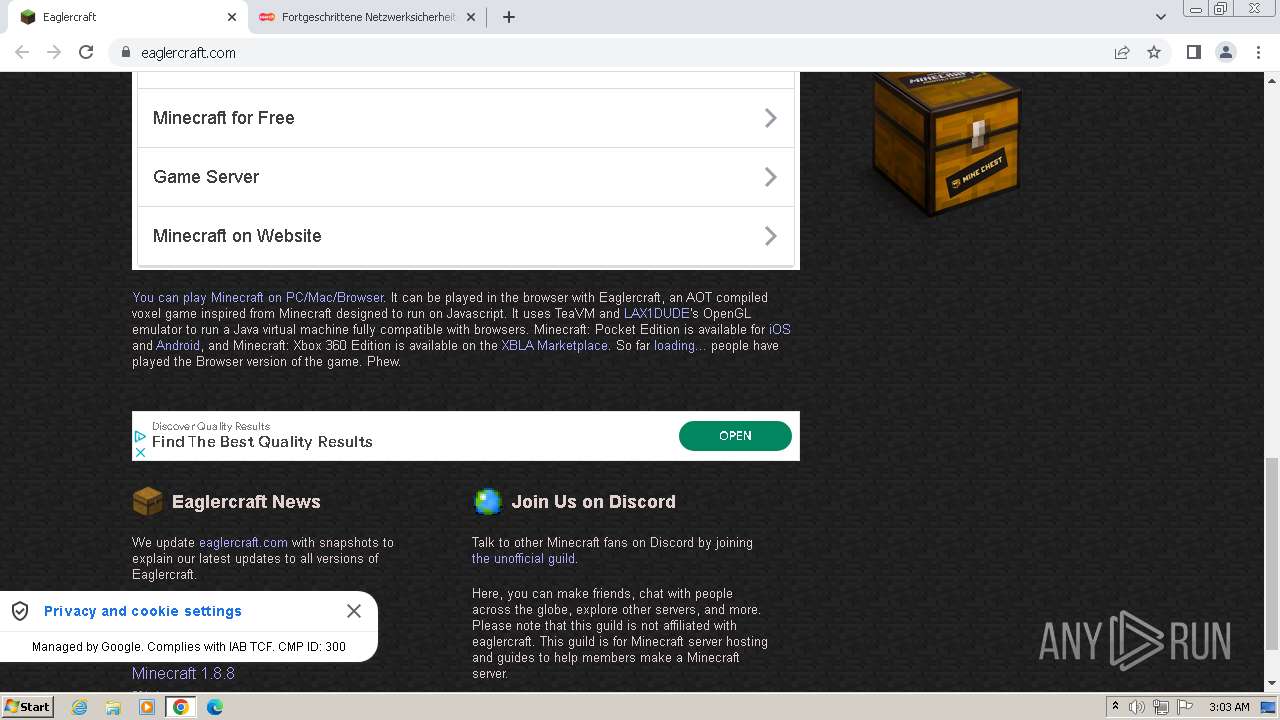Open Chrome three-dot menu
The width and height of the screenshot is (1280, 720).
tap(1258, 52)
